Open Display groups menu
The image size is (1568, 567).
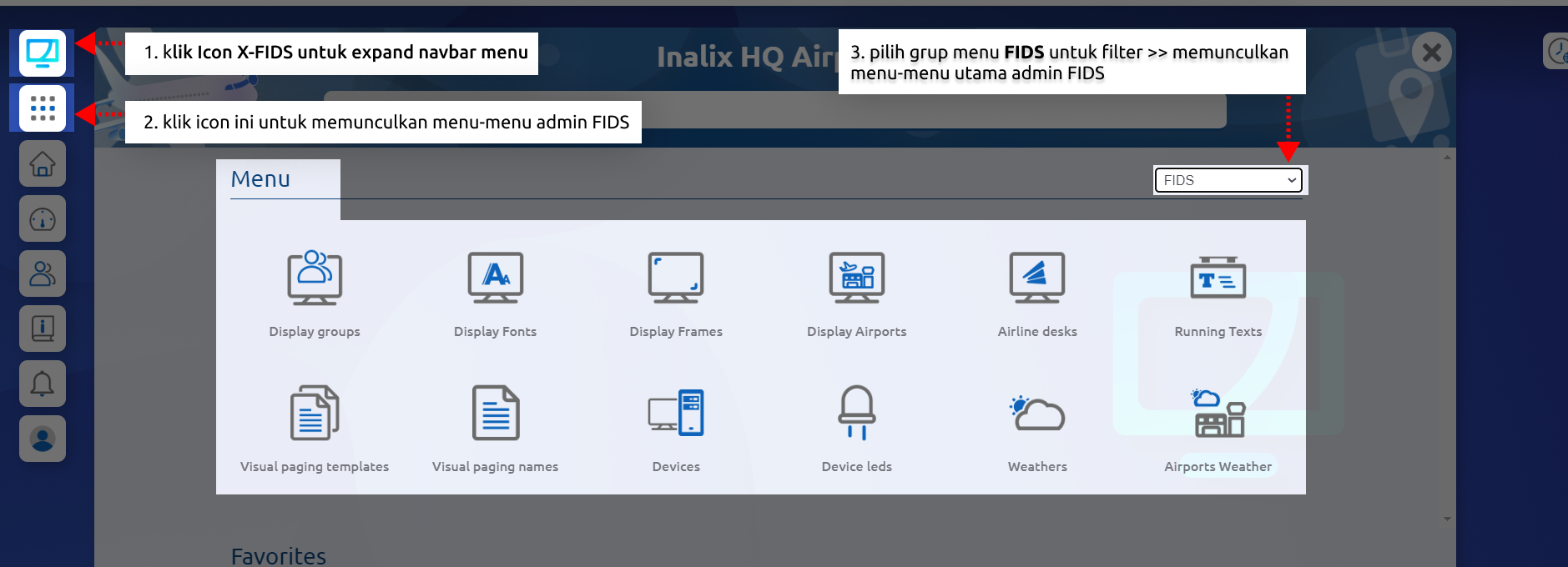coord(315,294)
